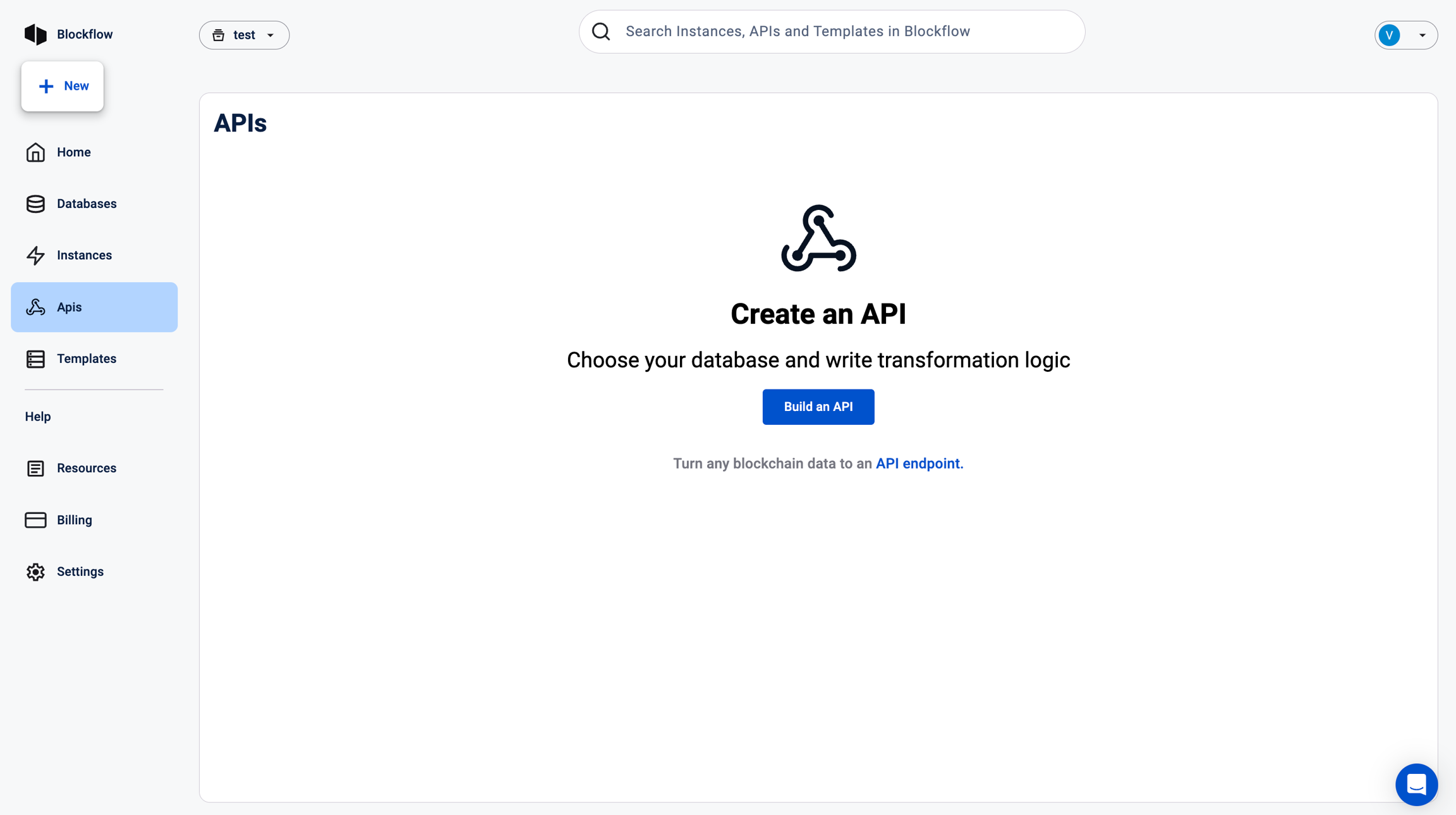Click the Templates icon in the sidebar

click(35, 358)
